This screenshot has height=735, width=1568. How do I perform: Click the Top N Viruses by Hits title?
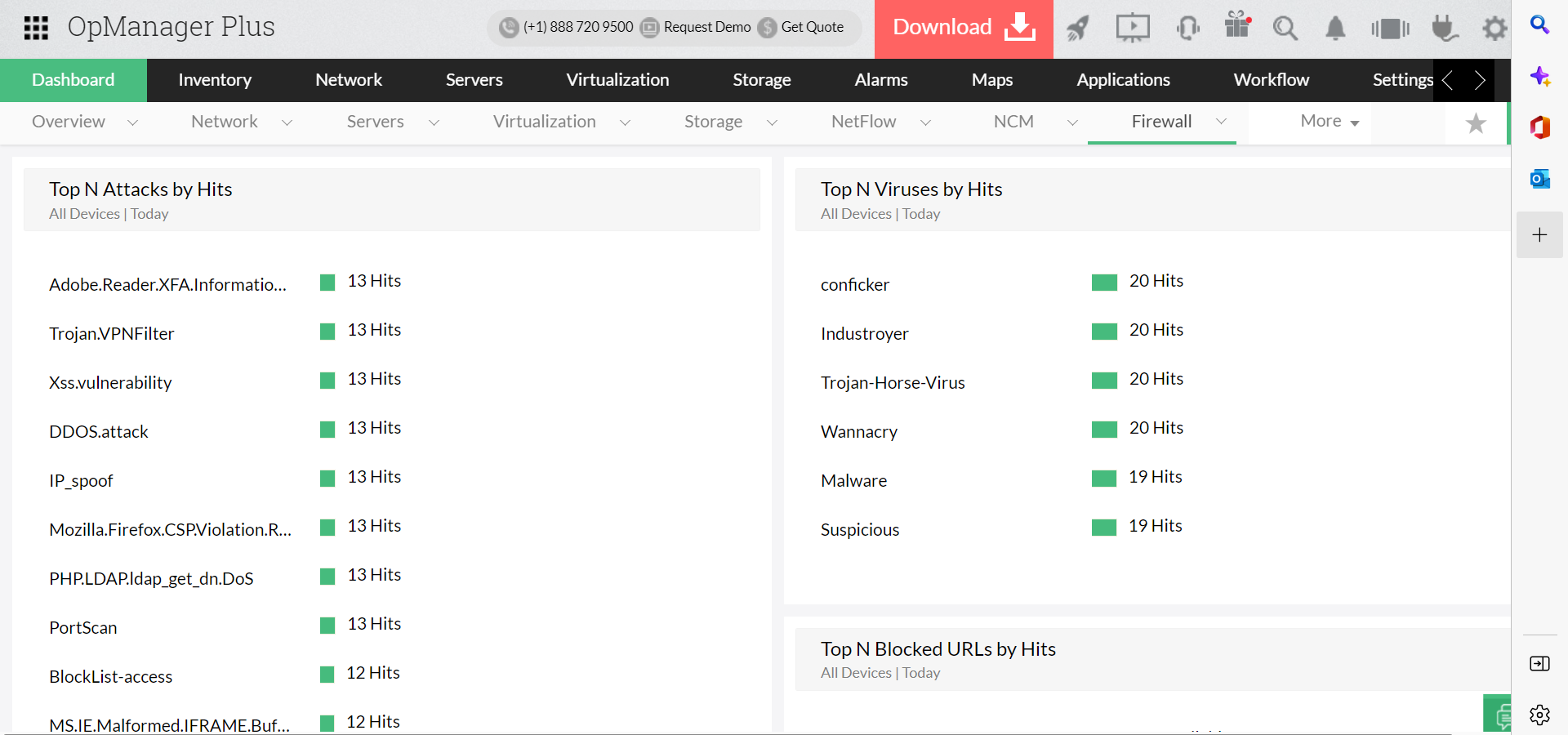click(911, 189)
